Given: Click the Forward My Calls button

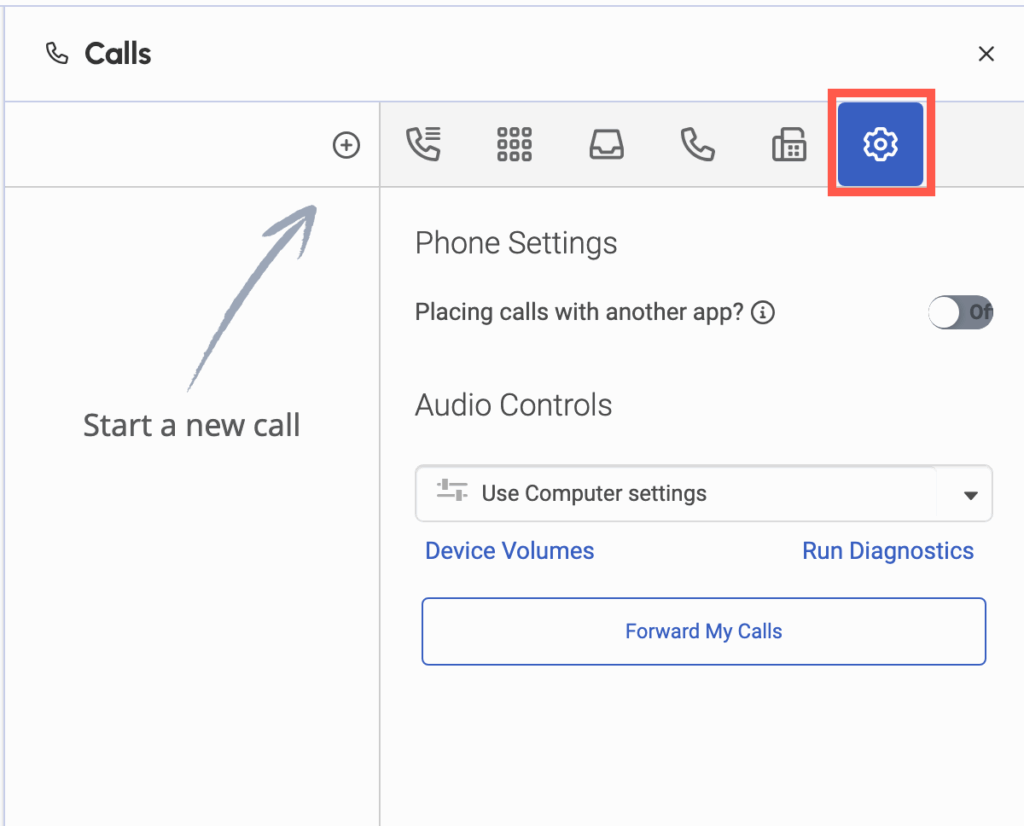Looking at the screenshot, I should [703, 631].
